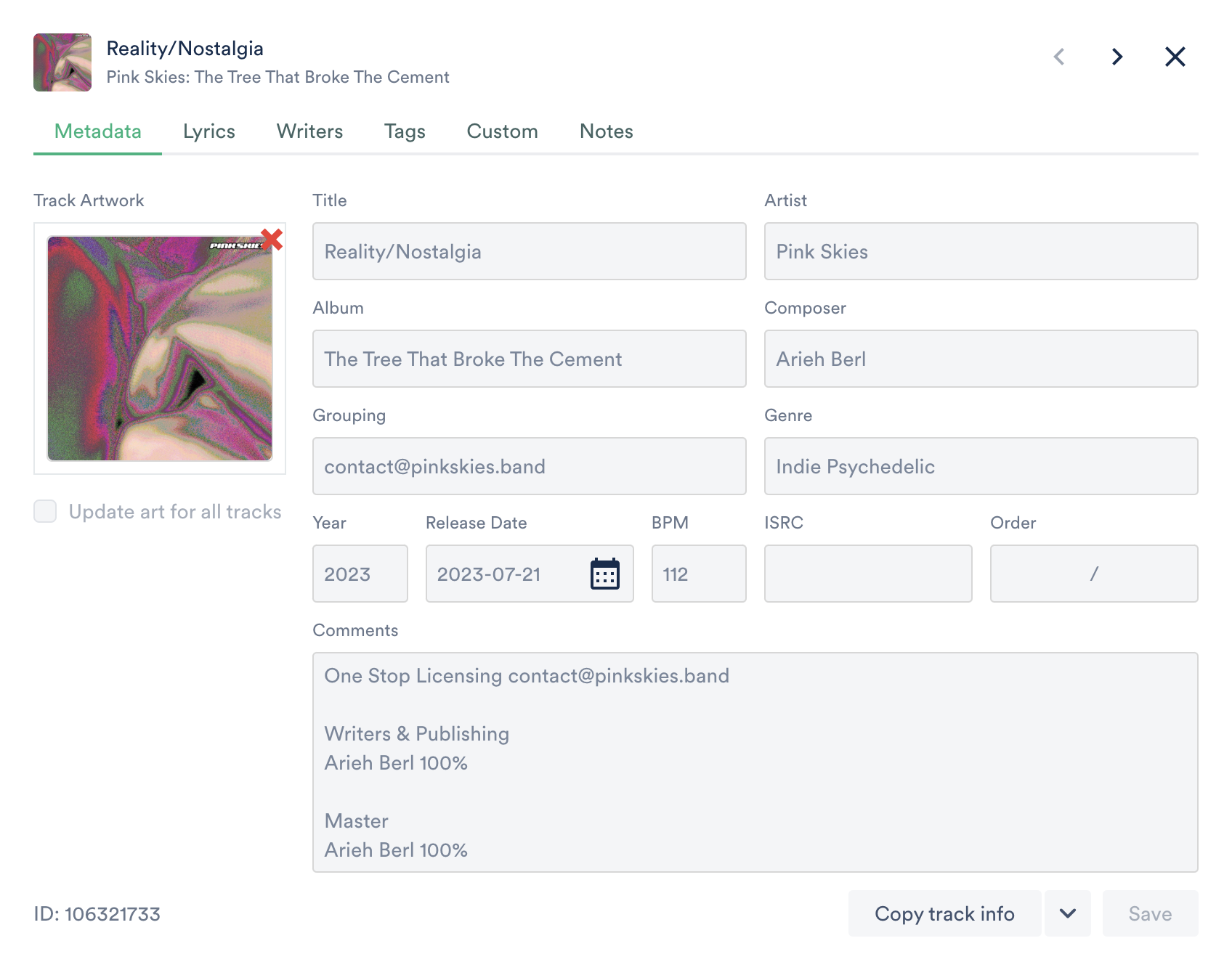Open the Custom tab
The width and height of the screenshot is (1232, 970).
[x=502, y=131]
